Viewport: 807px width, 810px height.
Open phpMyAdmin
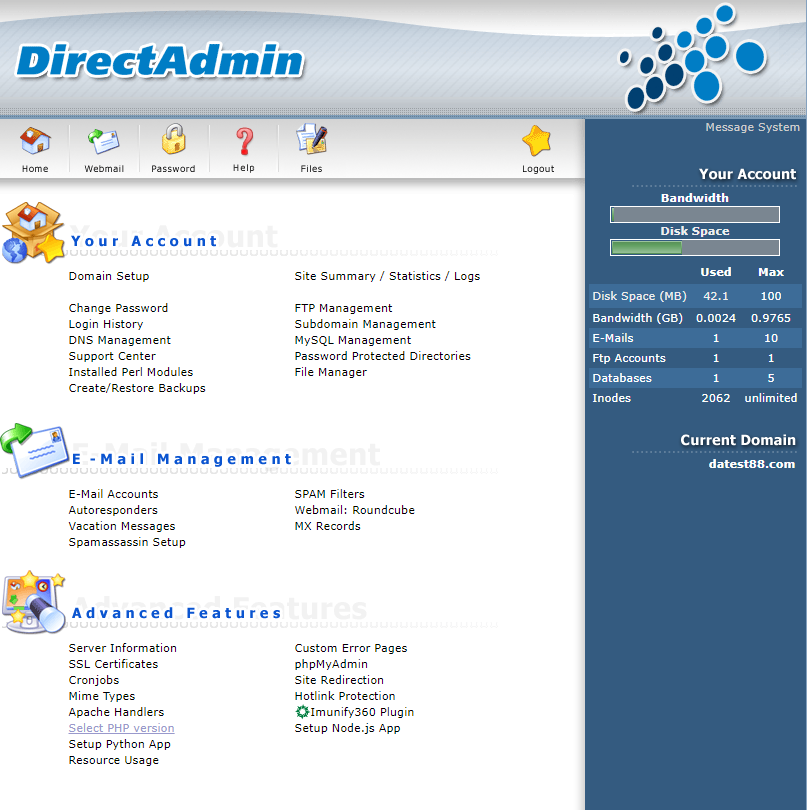click(331, 664)
